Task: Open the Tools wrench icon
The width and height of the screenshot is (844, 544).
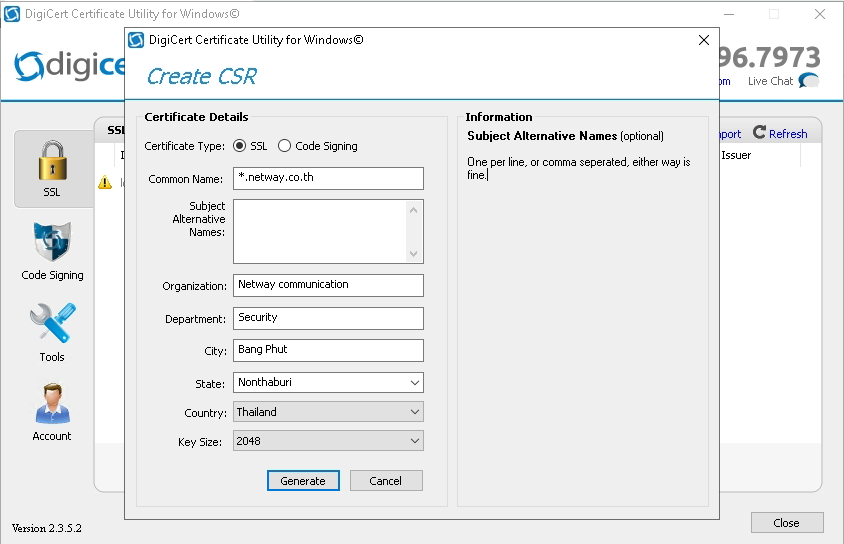Action: point(52,325)
